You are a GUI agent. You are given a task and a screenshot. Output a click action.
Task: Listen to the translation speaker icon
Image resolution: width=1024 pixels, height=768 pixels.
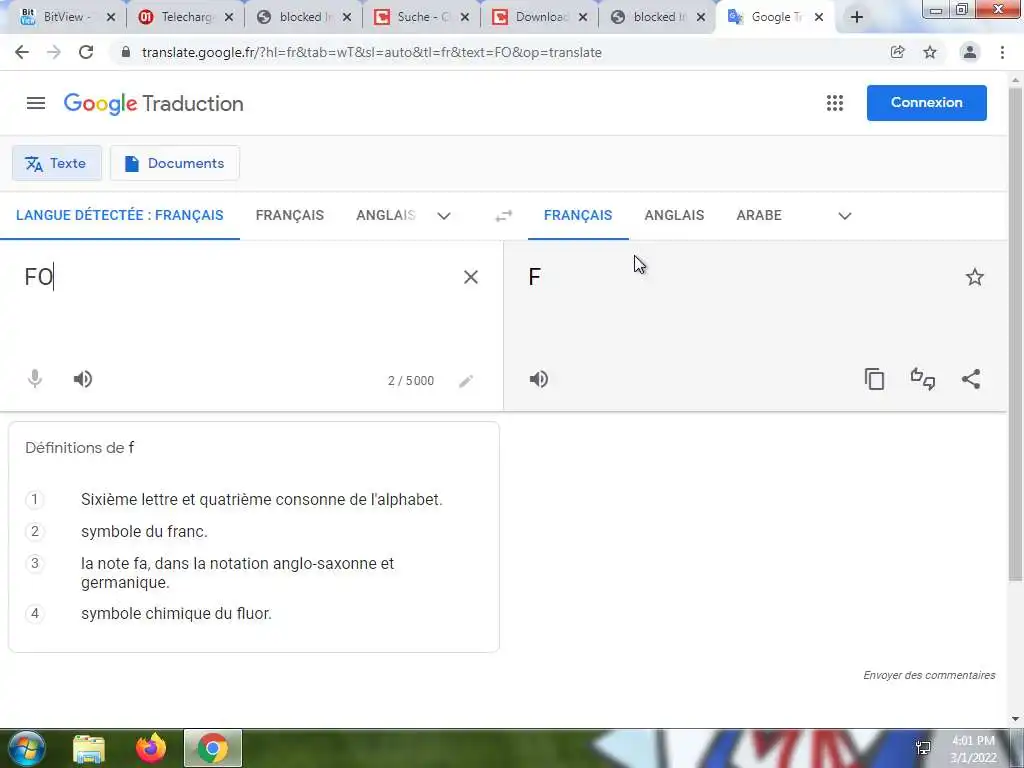click(x=539, y=379)
